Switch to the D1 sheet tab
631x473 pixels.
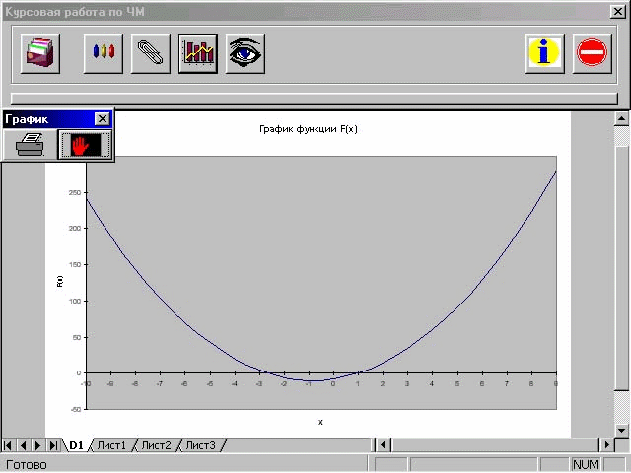click(76, 445)
